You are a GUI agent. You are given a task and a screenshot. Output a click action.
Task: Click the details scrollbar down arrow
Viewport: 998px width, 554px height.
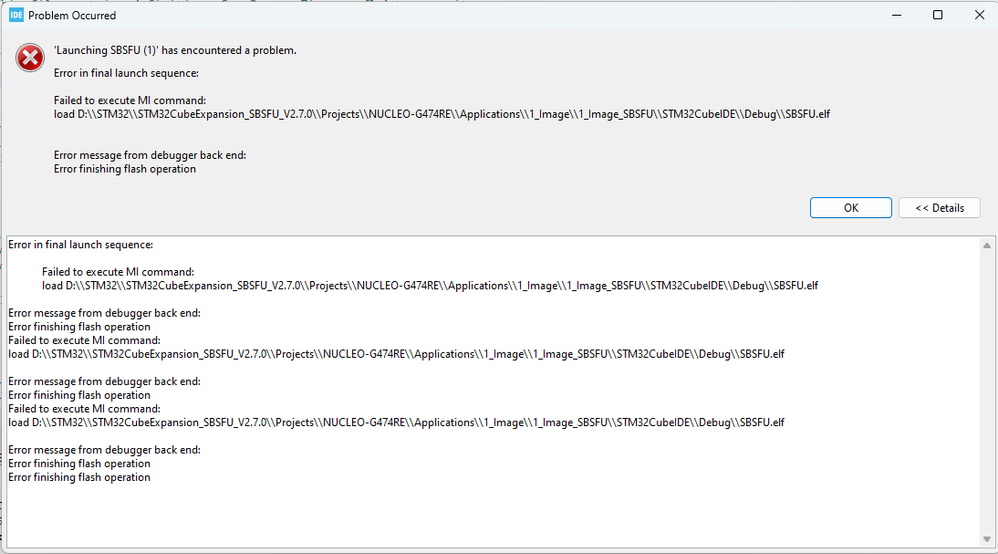pyautogui.click(x=987, y=539)
